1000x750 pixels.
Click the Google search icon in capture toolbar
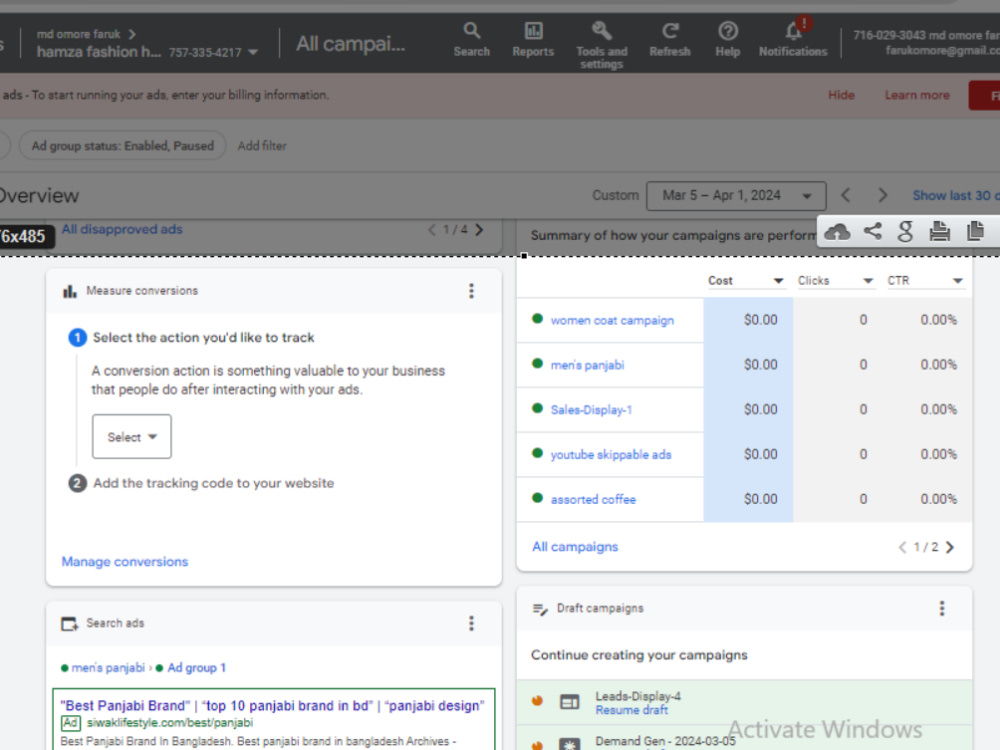tap(905, 231)
